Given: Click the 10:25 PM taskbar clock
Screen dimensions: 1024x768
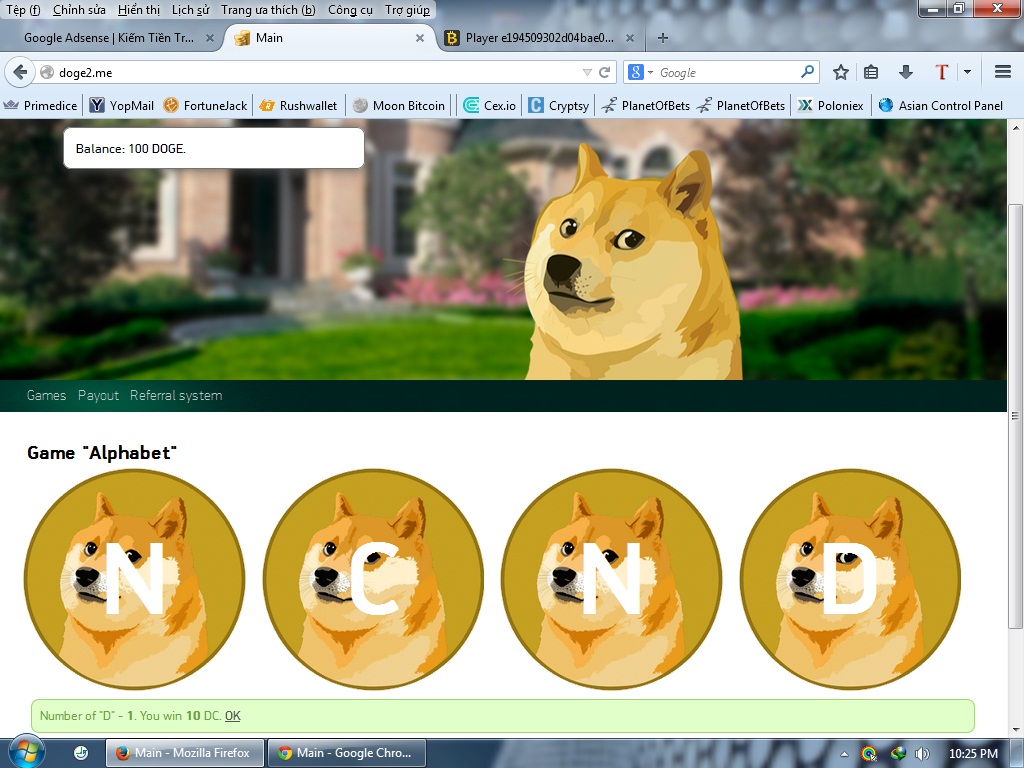Looking at the screenshot, I should coord(973,754).
